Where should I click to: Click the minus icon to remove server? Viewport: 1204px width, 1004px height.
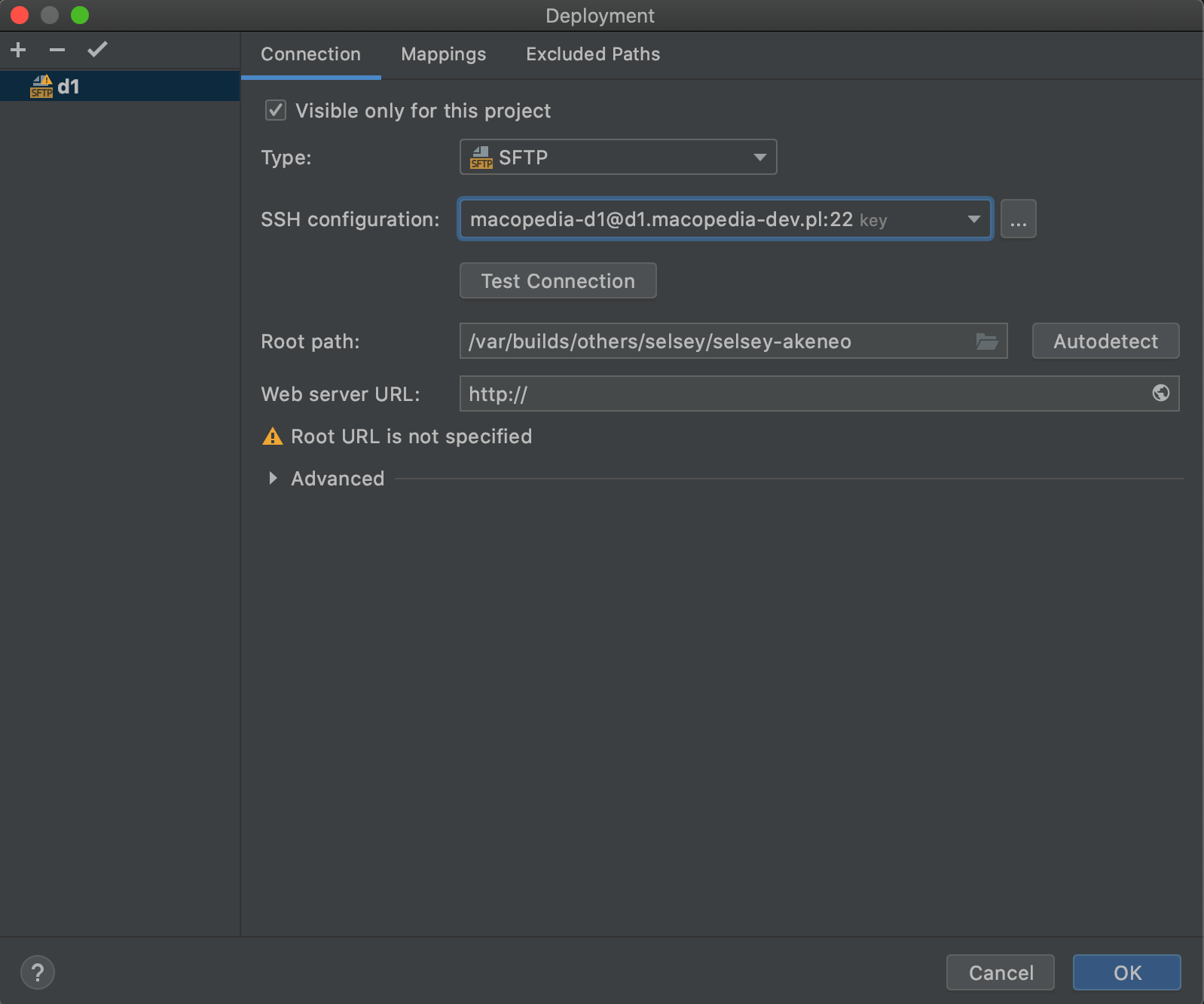click(57, 50)
